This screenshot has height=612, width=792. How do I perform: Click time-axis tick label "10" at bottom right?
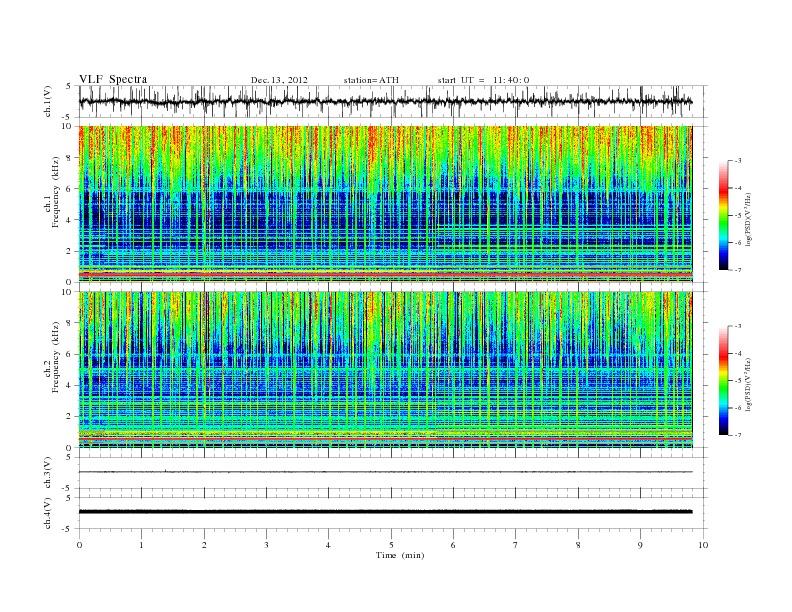coord(703,545)
